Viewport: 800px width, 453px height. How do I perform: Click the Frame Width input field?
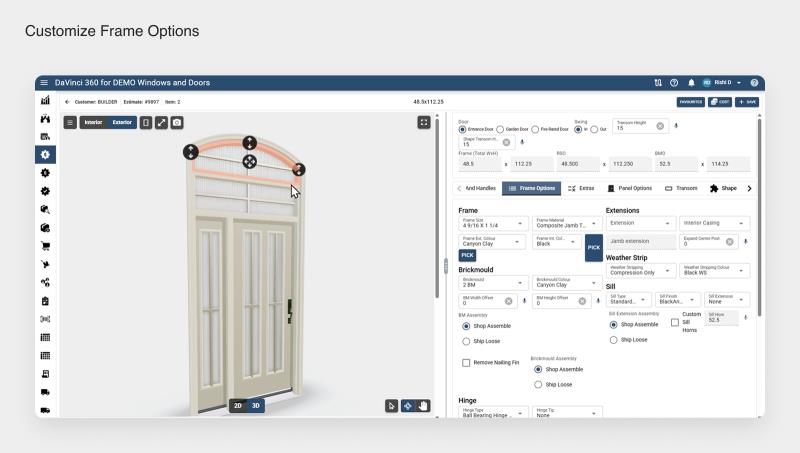click(480, 164)
